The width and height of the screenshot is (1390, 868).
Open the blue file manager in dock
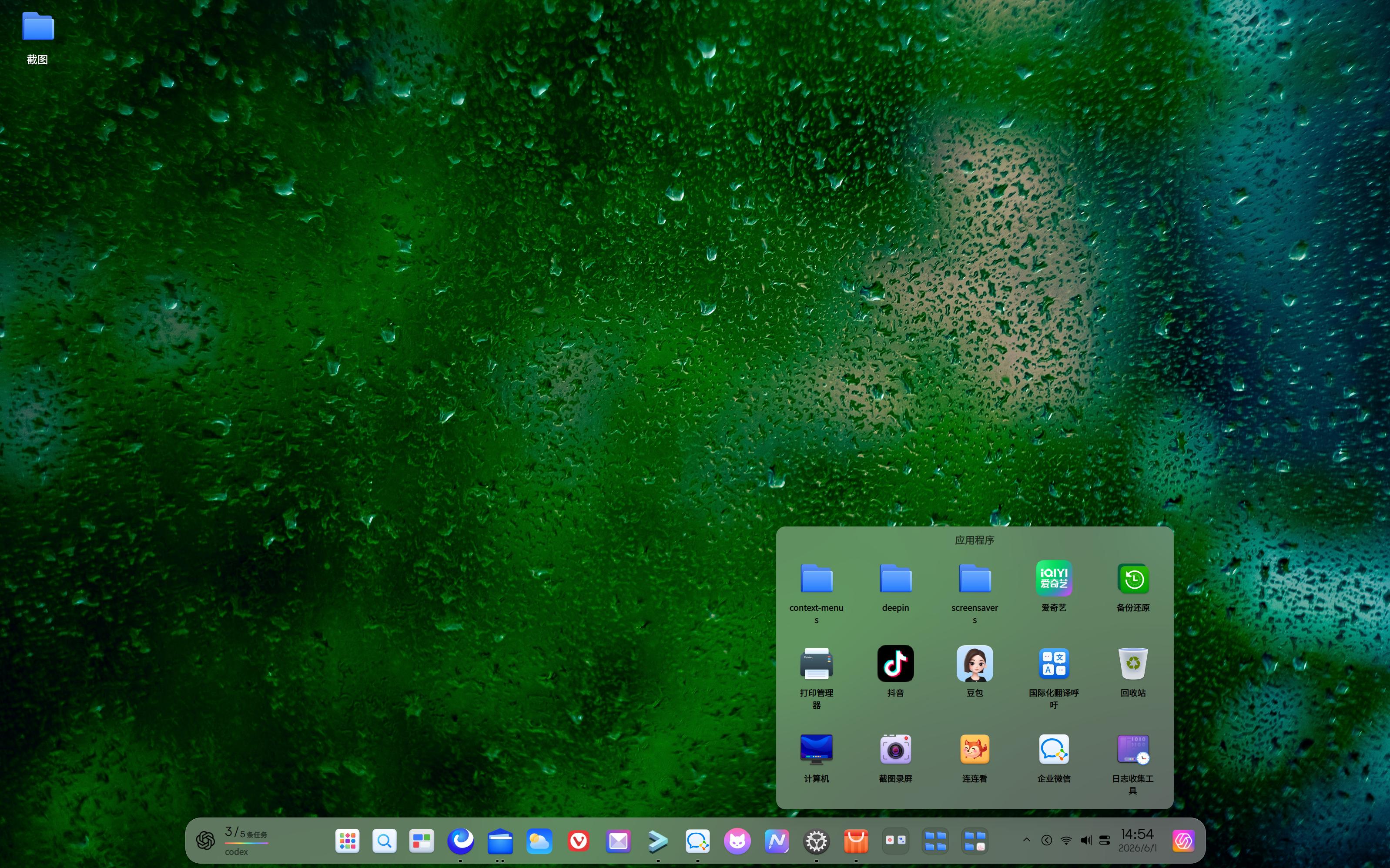click(500, 841)
